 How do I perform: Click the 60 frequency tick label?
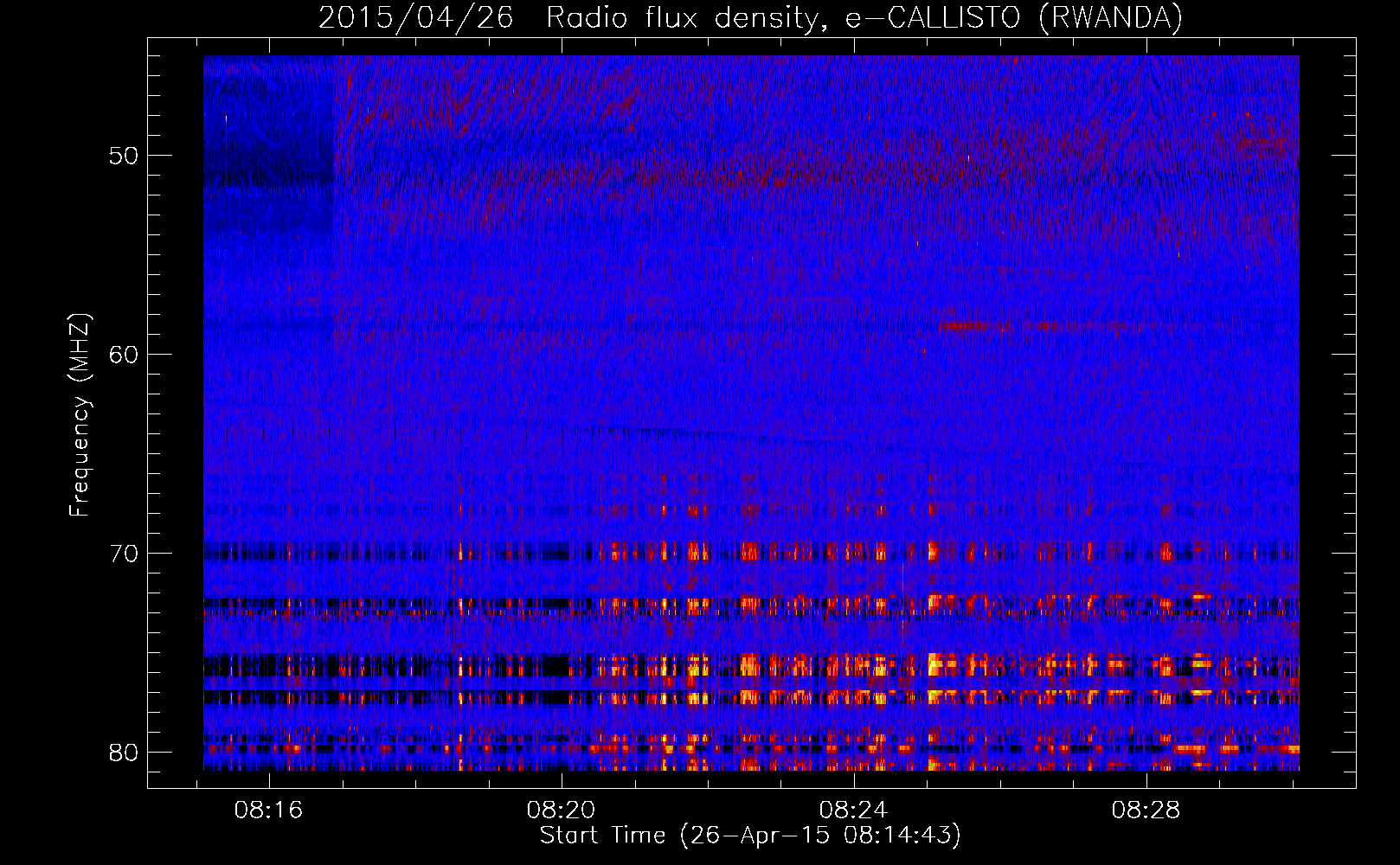tap(125, 355)
